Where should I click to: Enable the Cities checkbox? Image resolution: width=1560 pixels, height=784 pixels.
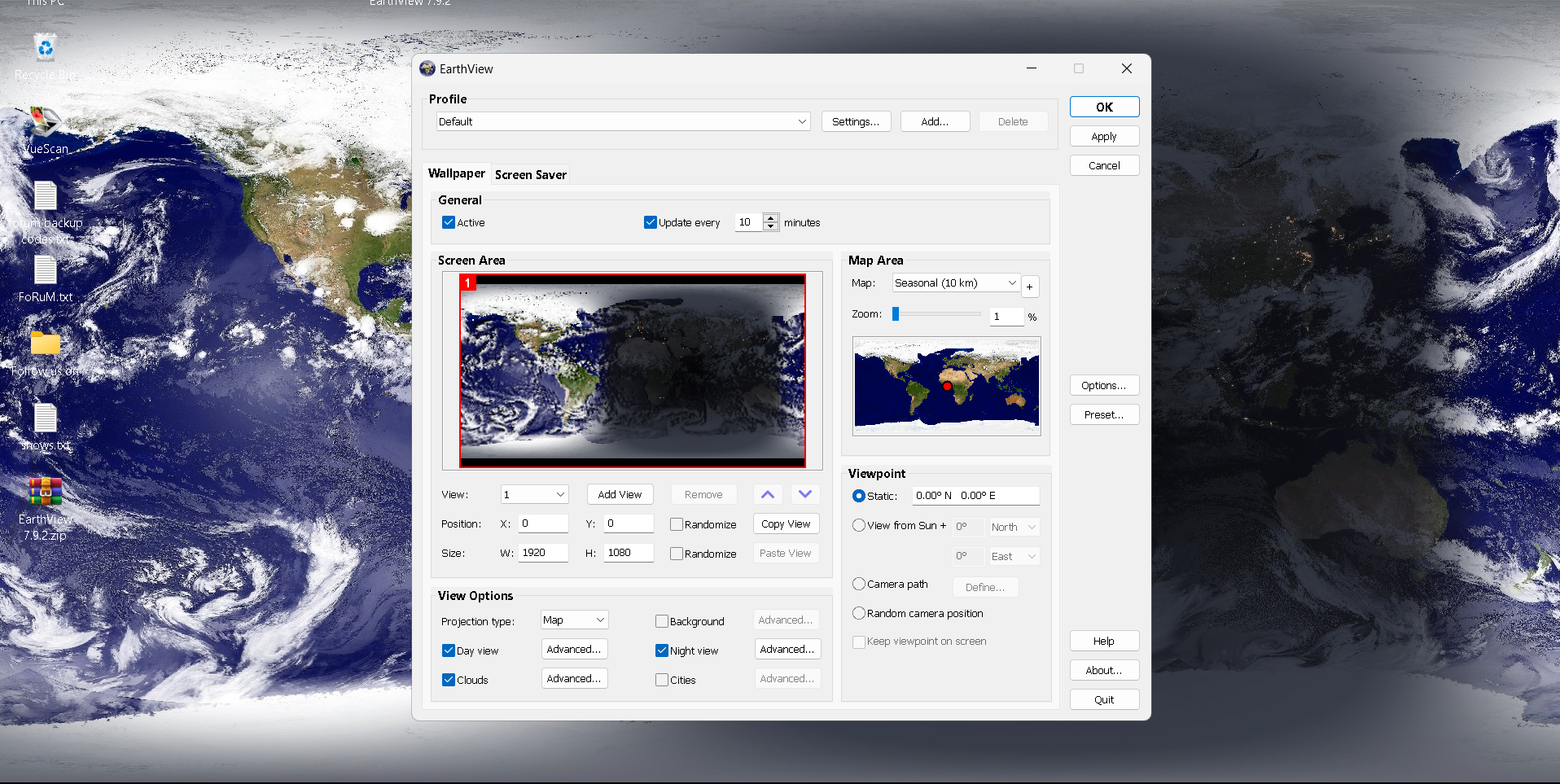662,680
